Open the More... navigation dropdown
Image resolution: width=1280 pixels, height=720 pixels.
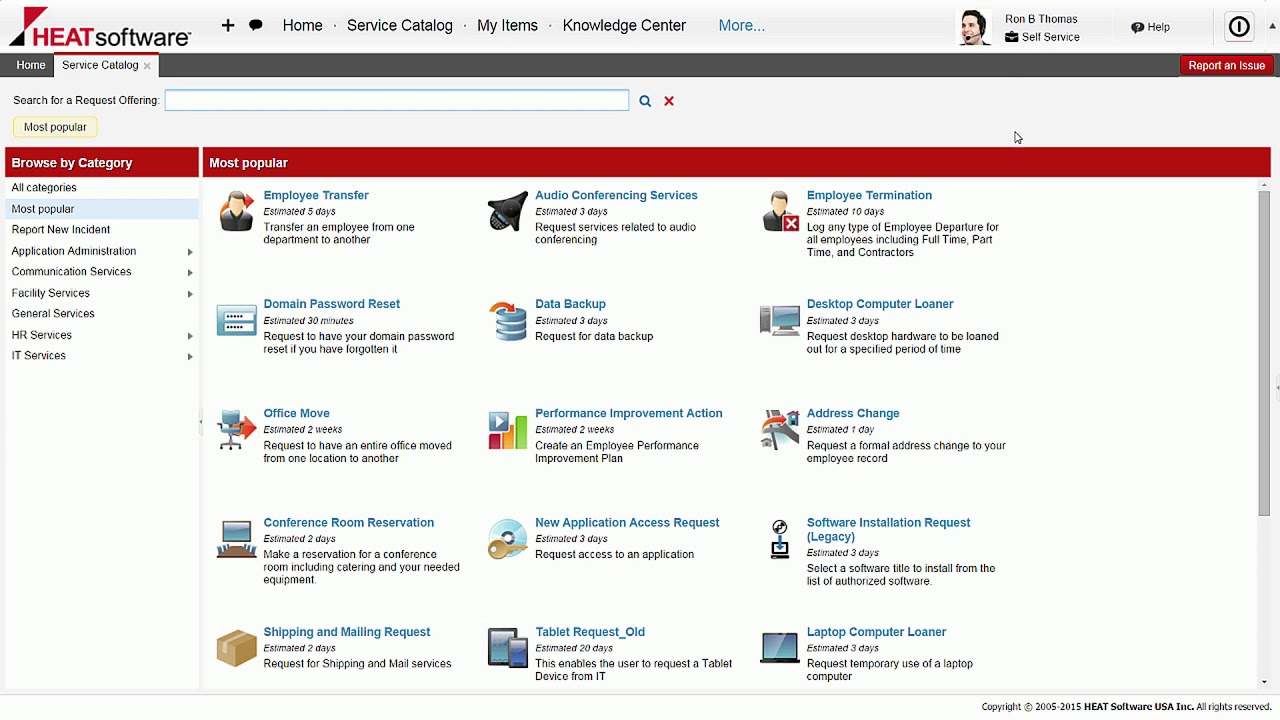pyautogui.click(x=741, y=26)
